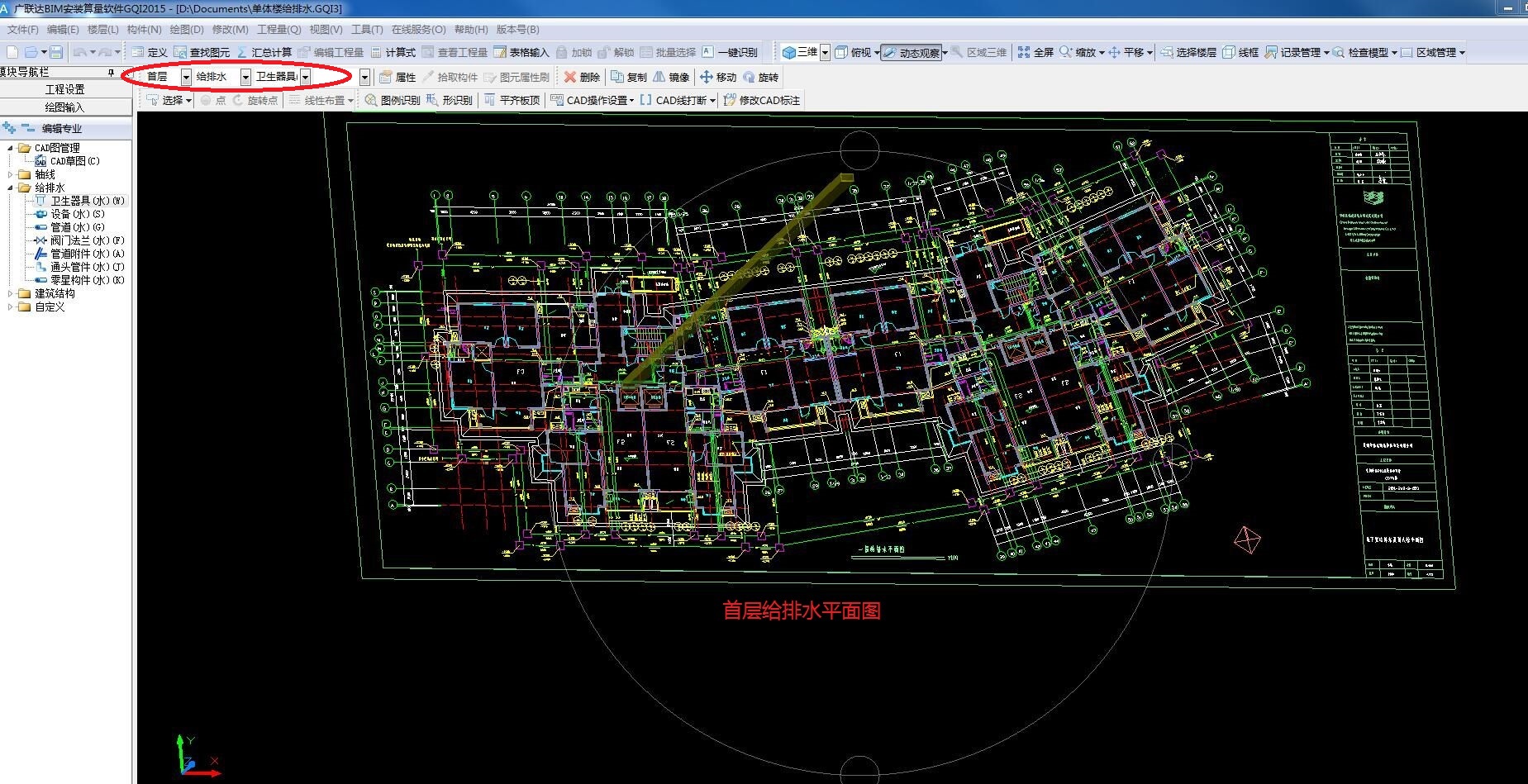The width and height of the screenshot is (1528, 784).
Task: Click 选择楼层 select floor tool
Action: (x=1188, y=52)
